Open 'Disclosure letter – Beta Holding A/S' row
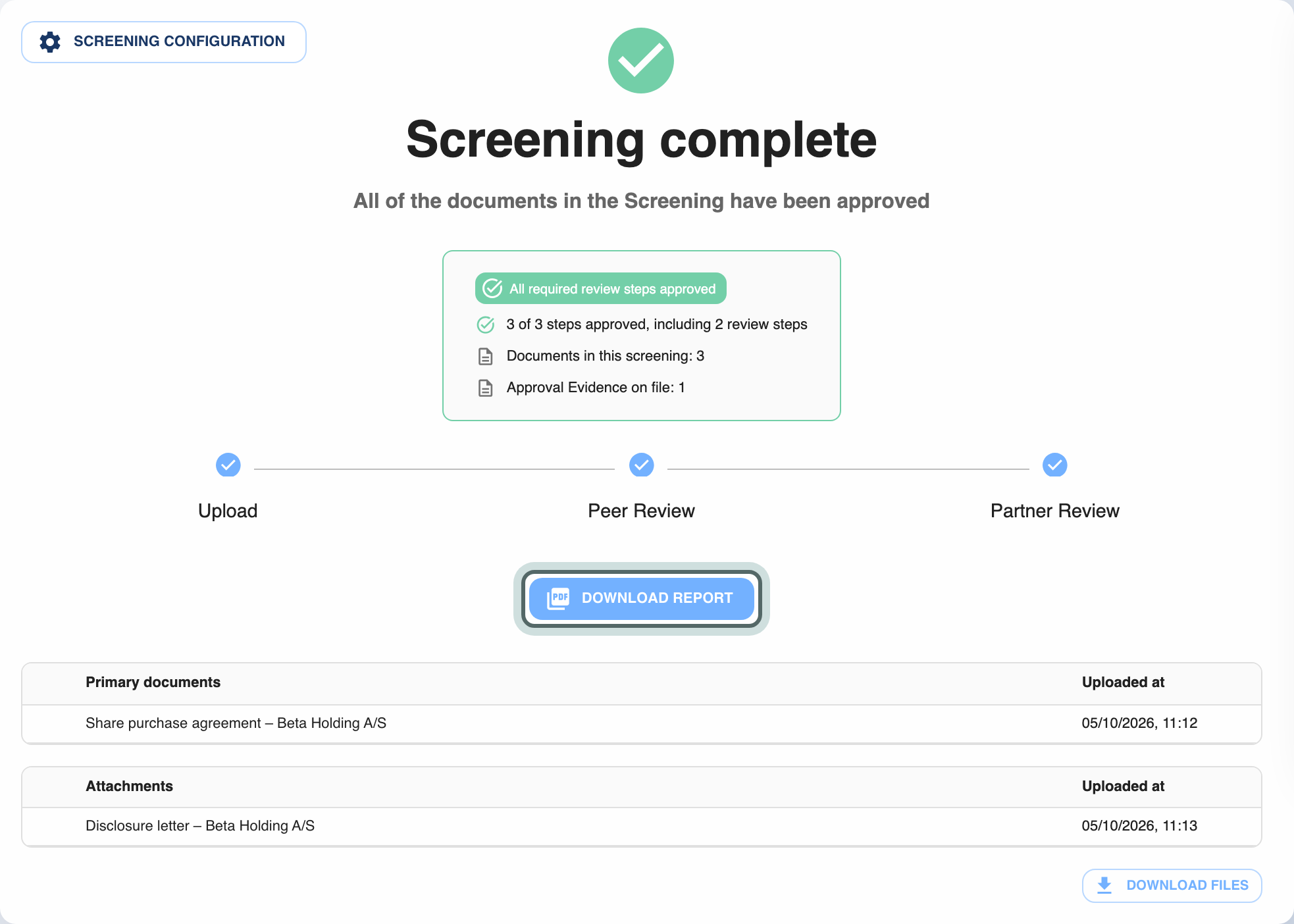This screenshot has height=924, width=1294. (x=642, y=826)
